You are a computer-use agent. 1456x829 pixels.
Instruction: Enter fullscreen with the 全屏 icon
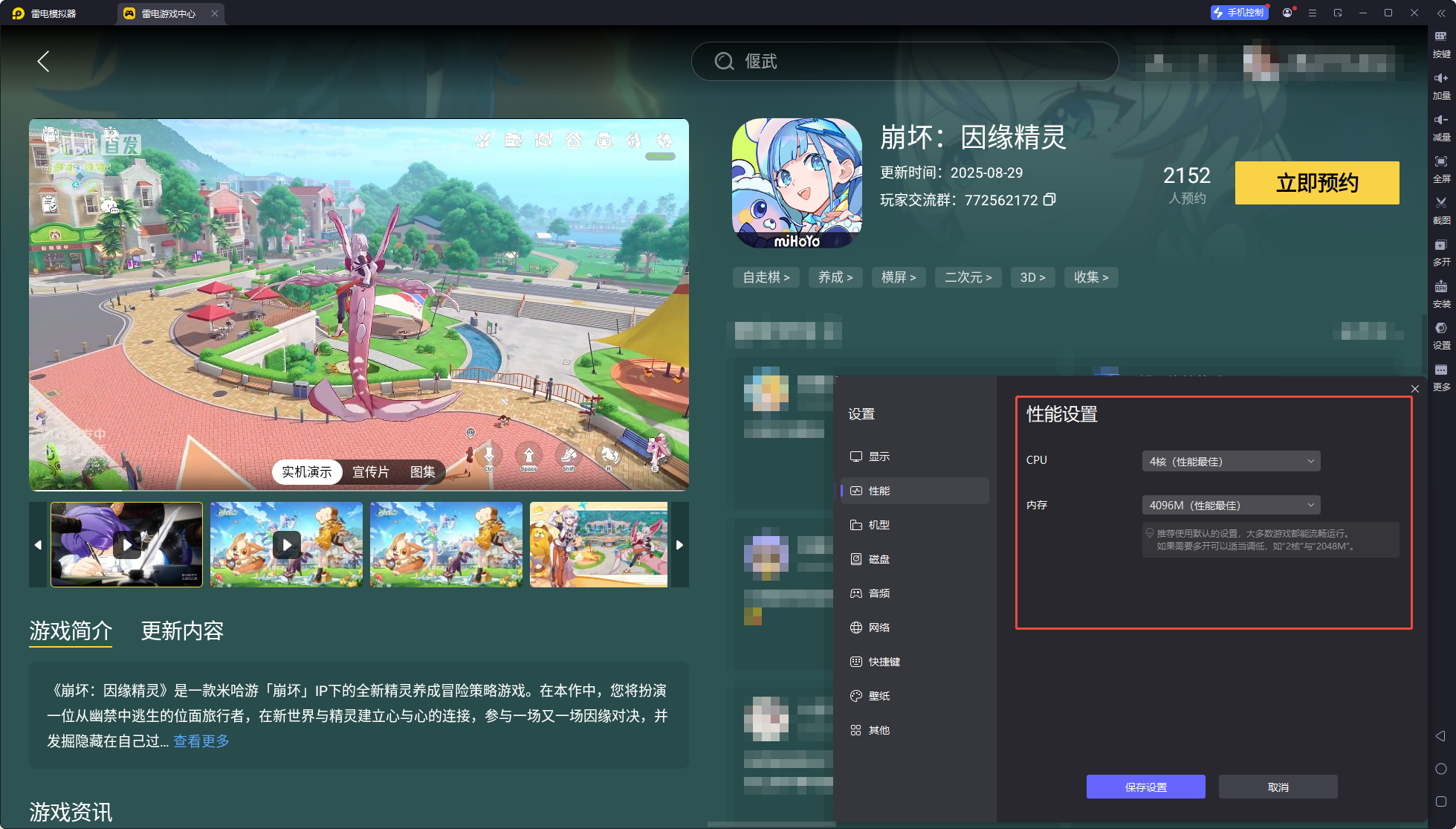click(x=1441, y=169)
